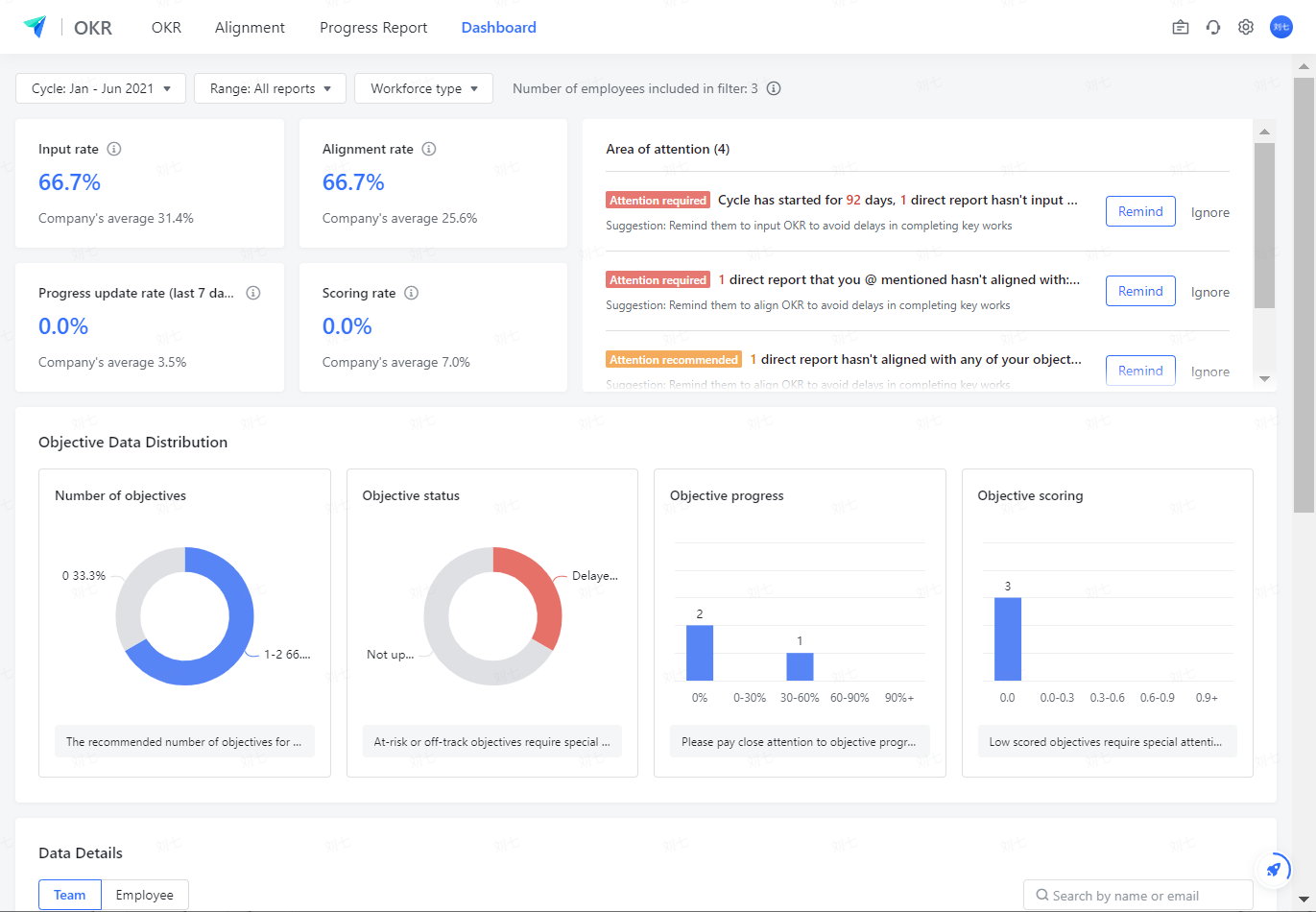This screenshot has width=1316, height=912.
Task: Expand the Range: All reports dropdown
Action: pos(270,88)
